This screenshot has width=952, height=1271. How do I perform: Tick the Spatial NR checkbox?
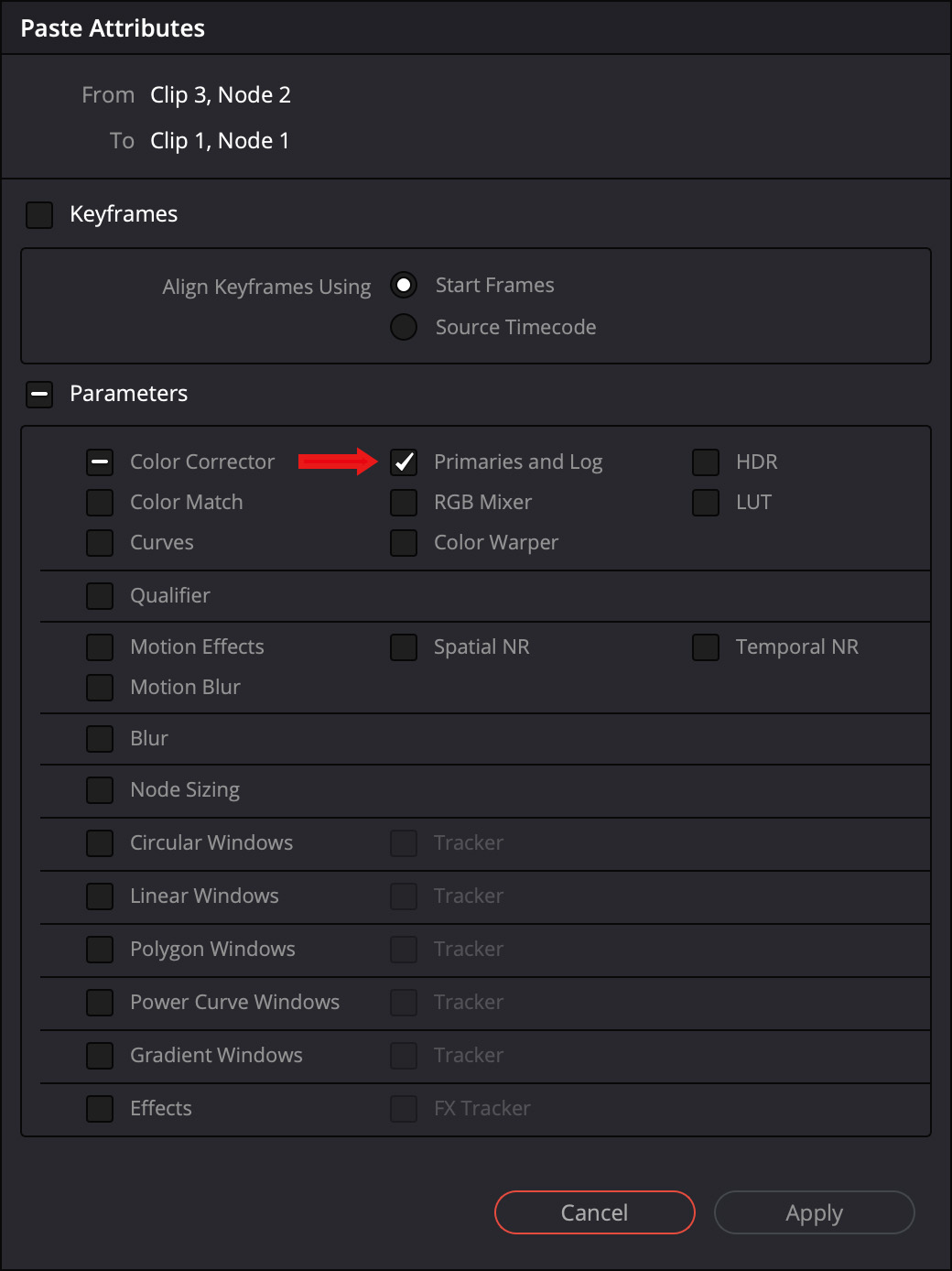[404, 647]
